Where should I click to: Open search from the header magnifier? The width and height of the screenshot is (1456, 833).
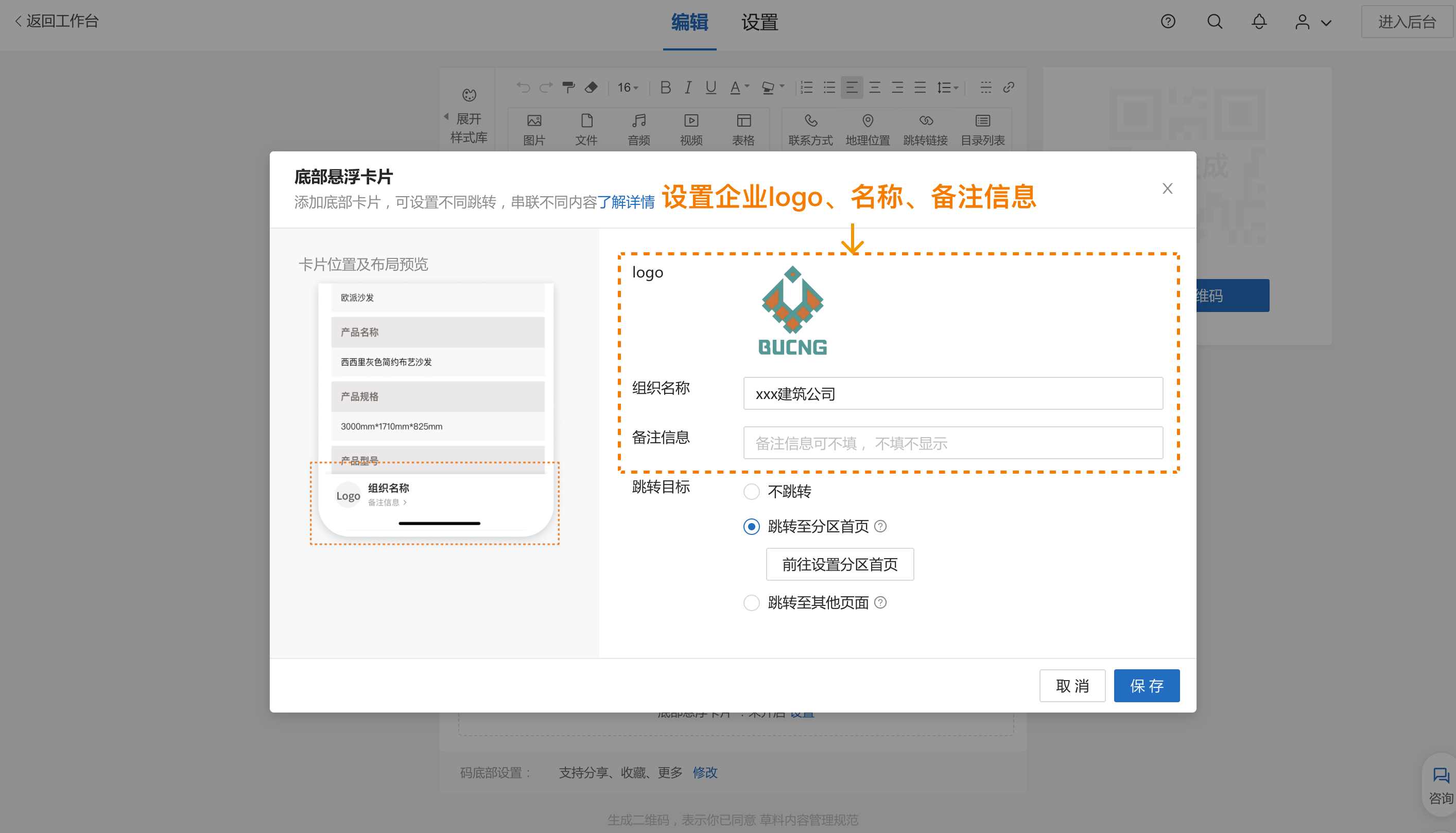[1215, 22]
